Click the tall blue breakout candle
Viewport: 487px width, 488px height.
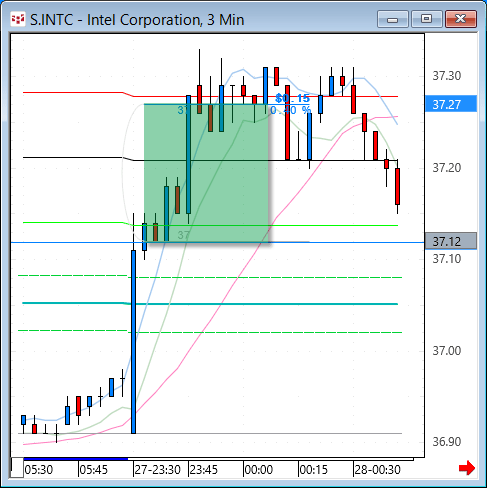(x=133, y=342)
